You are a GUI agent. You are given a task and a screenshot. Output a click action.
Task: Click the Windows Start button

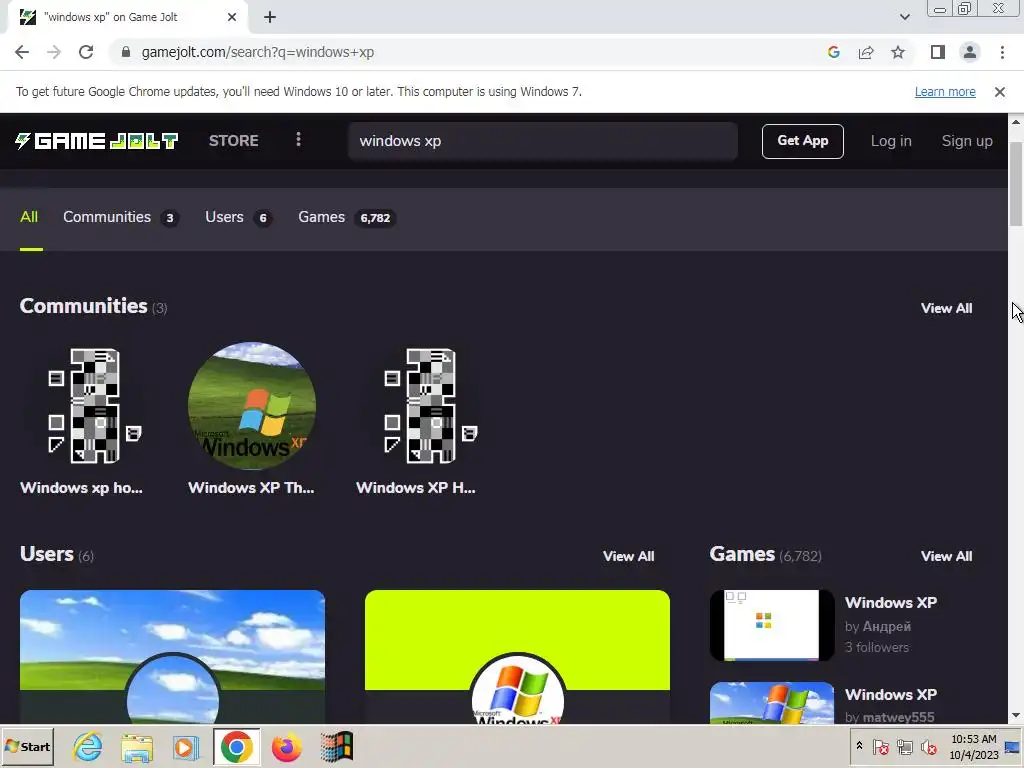(27, 747)
